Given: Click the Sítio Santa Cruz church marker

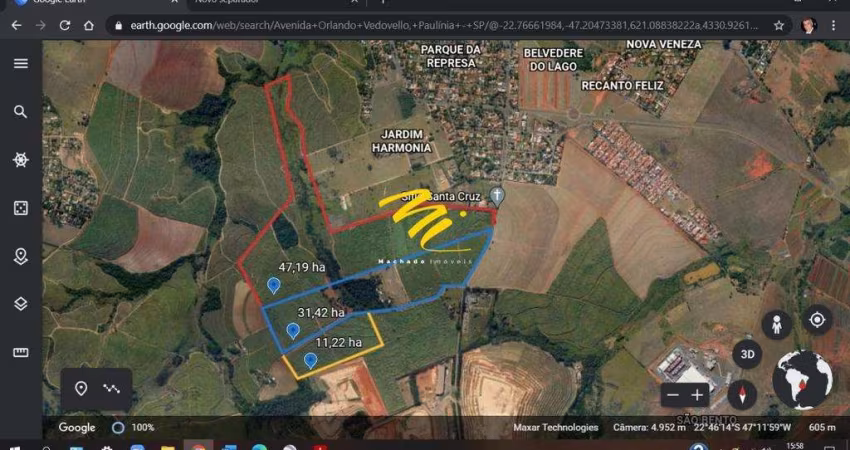Looking at the screenshot, I should point(497,196).
